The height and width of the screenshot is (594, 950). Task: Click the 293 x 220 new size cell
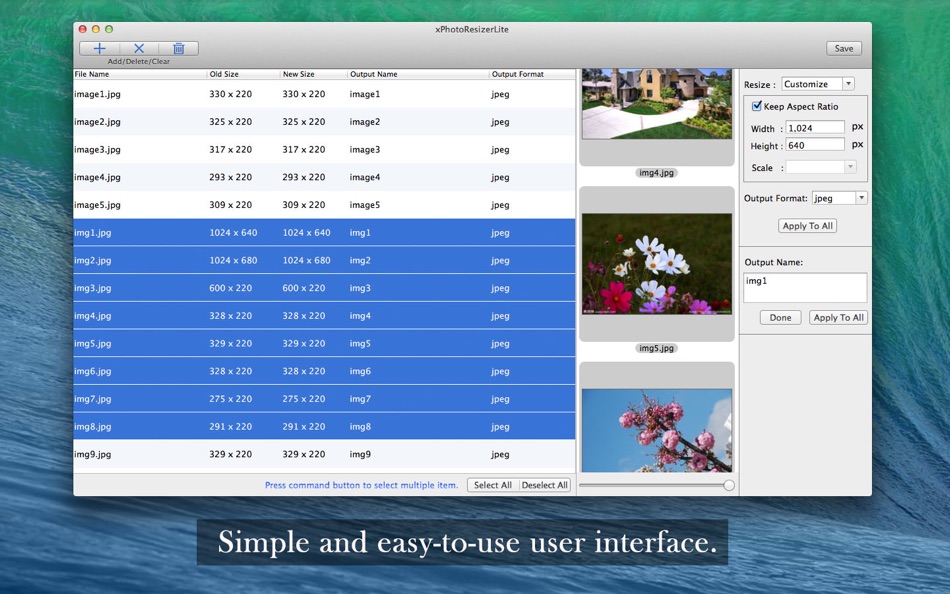(304, 177)
